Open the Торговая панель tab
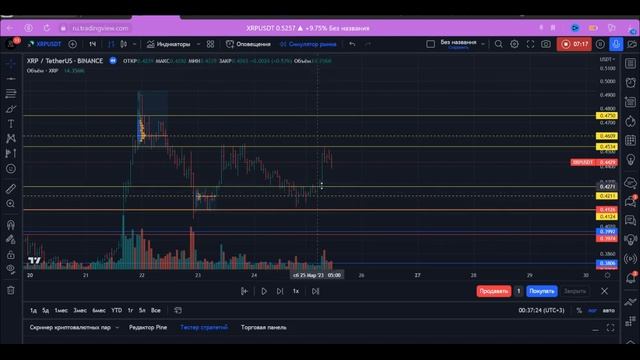The image size is (640, 360). [x=264, y=327]
